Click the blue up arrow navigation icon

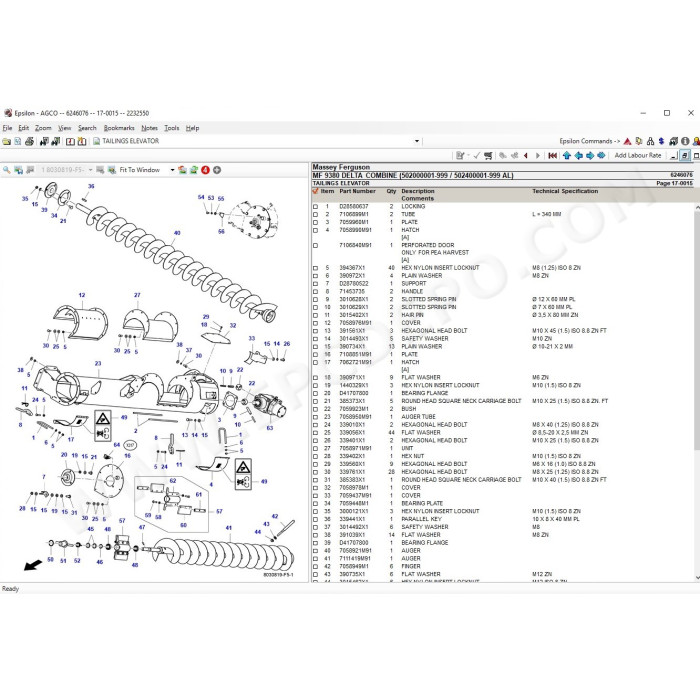(567, 156)
